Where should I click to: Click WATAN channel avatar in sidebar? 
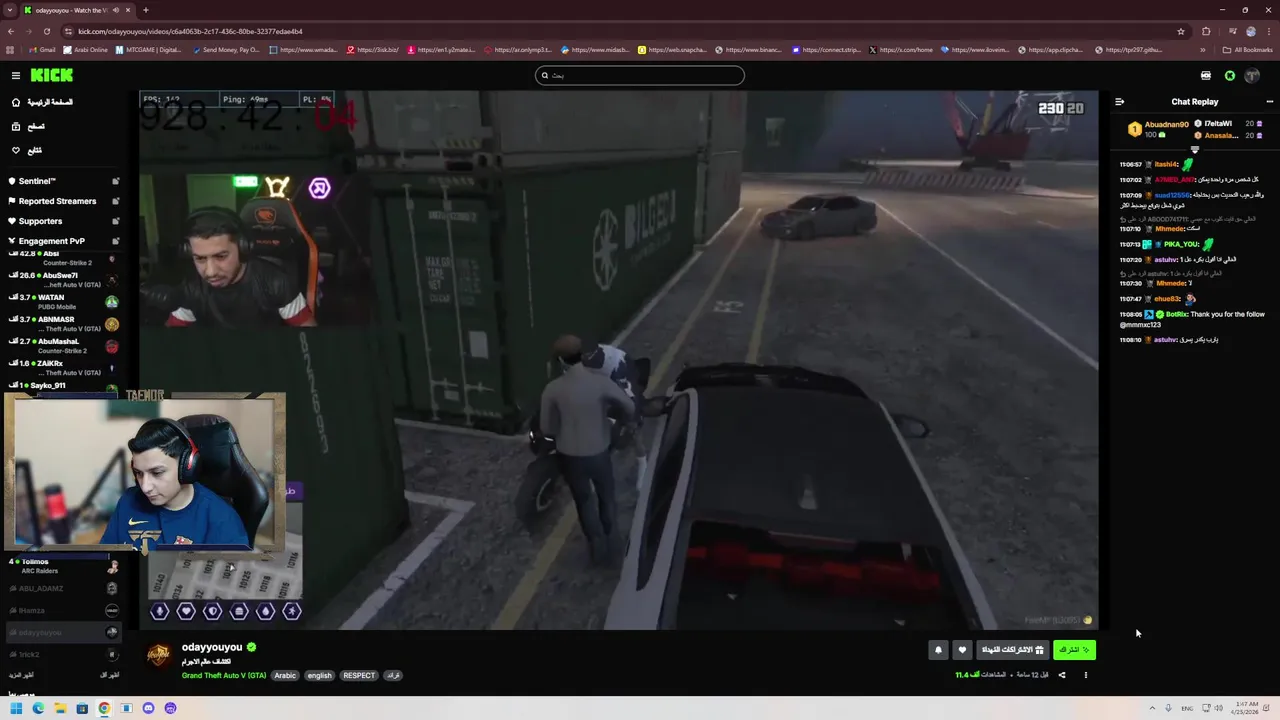pos(112,302)
